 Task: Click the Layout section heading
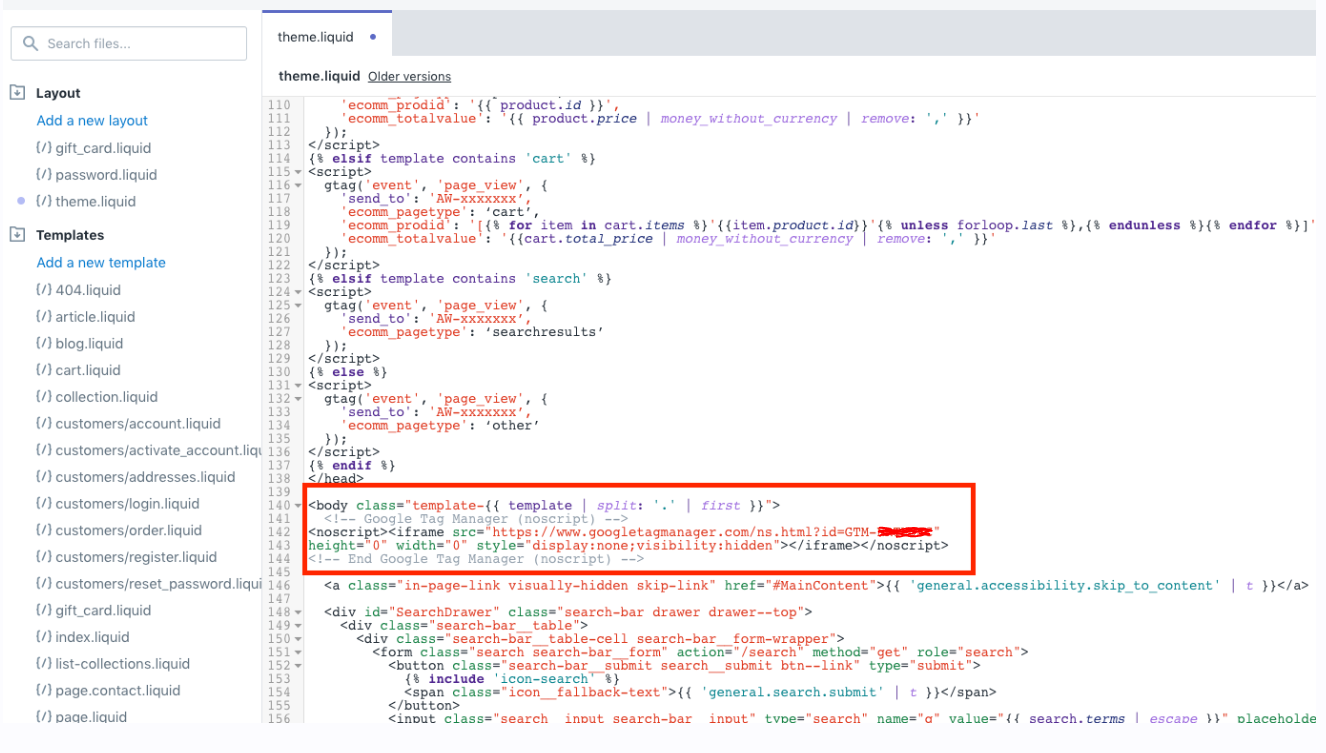[x=58, y=93]
